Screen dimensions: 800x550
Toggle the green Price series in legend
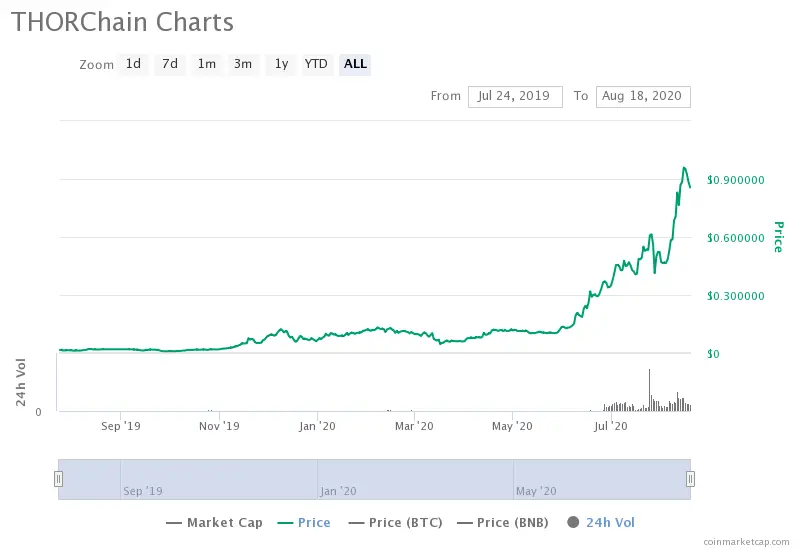click(304, 523)
